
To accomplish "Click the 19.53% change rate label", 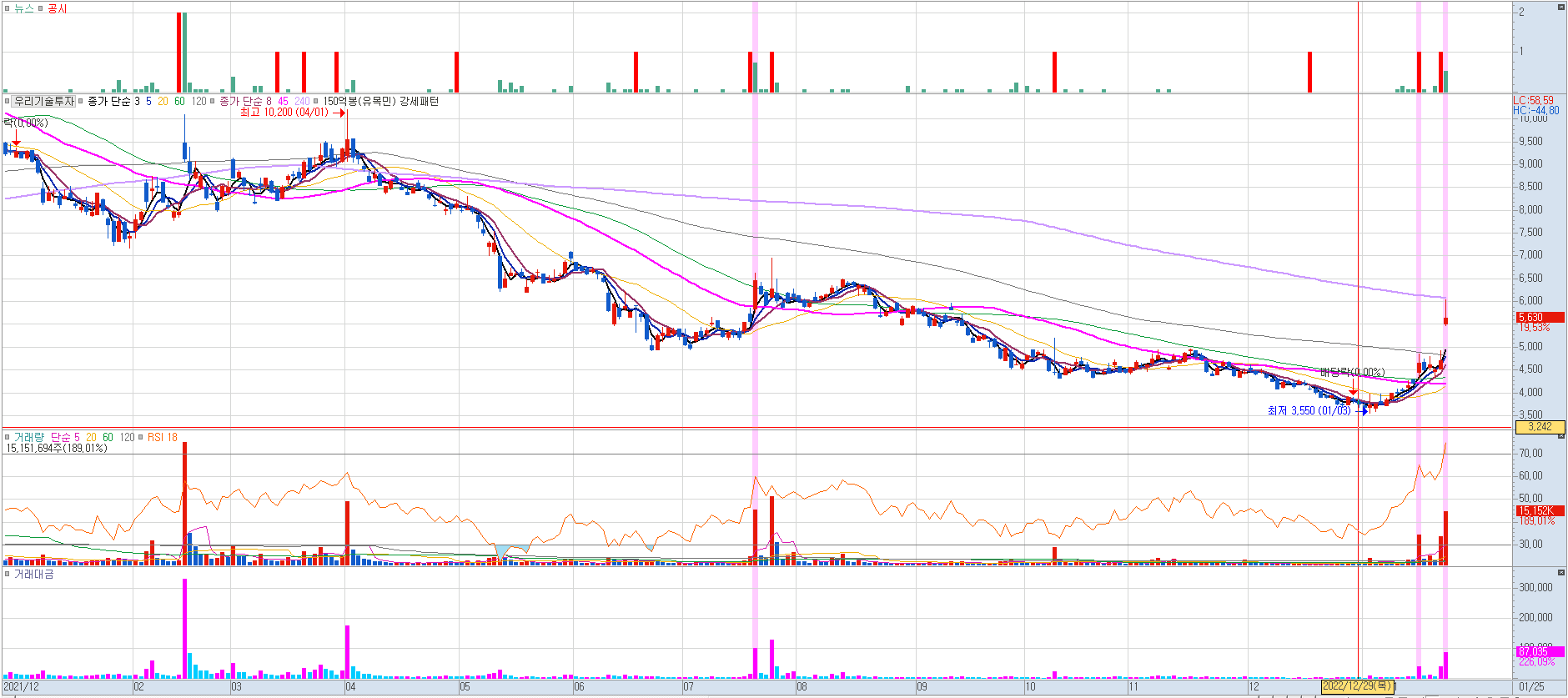I will click(x=1534, y=327).
